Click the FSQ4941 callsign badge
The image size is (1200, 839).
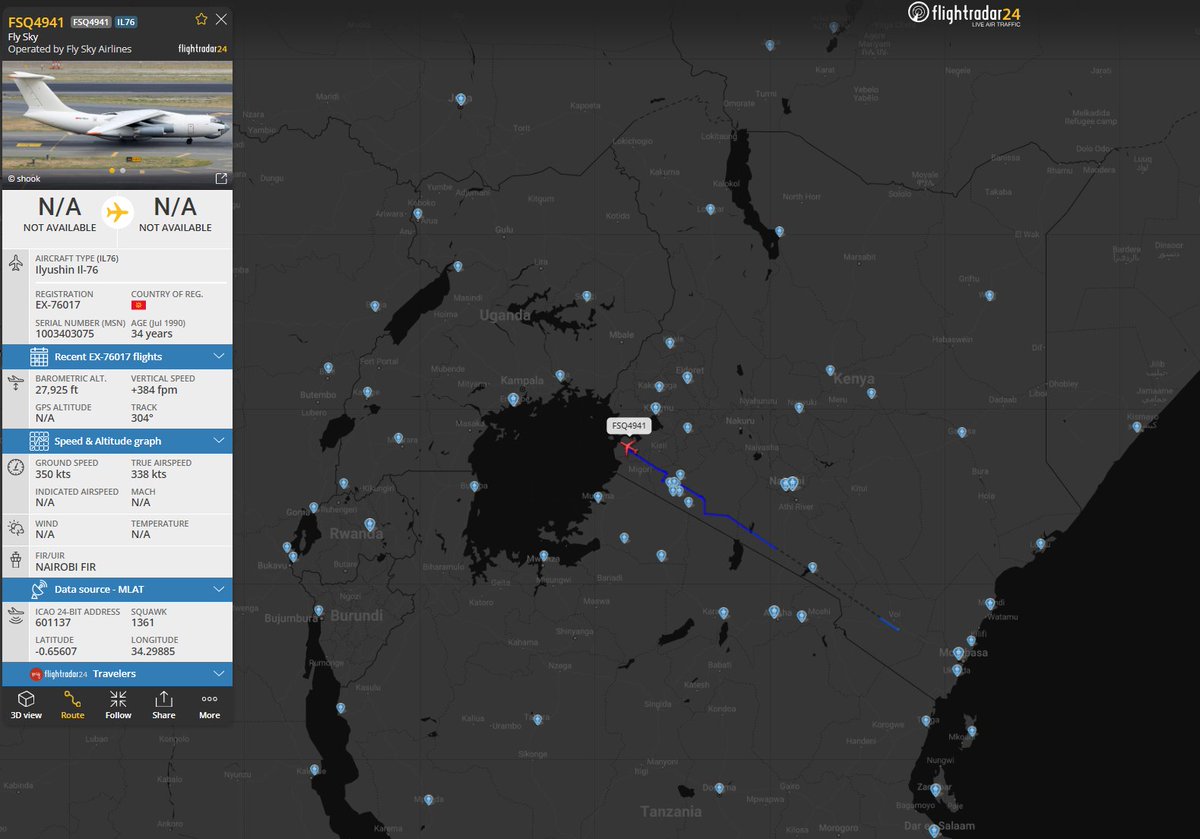click(x=91, y=22)
